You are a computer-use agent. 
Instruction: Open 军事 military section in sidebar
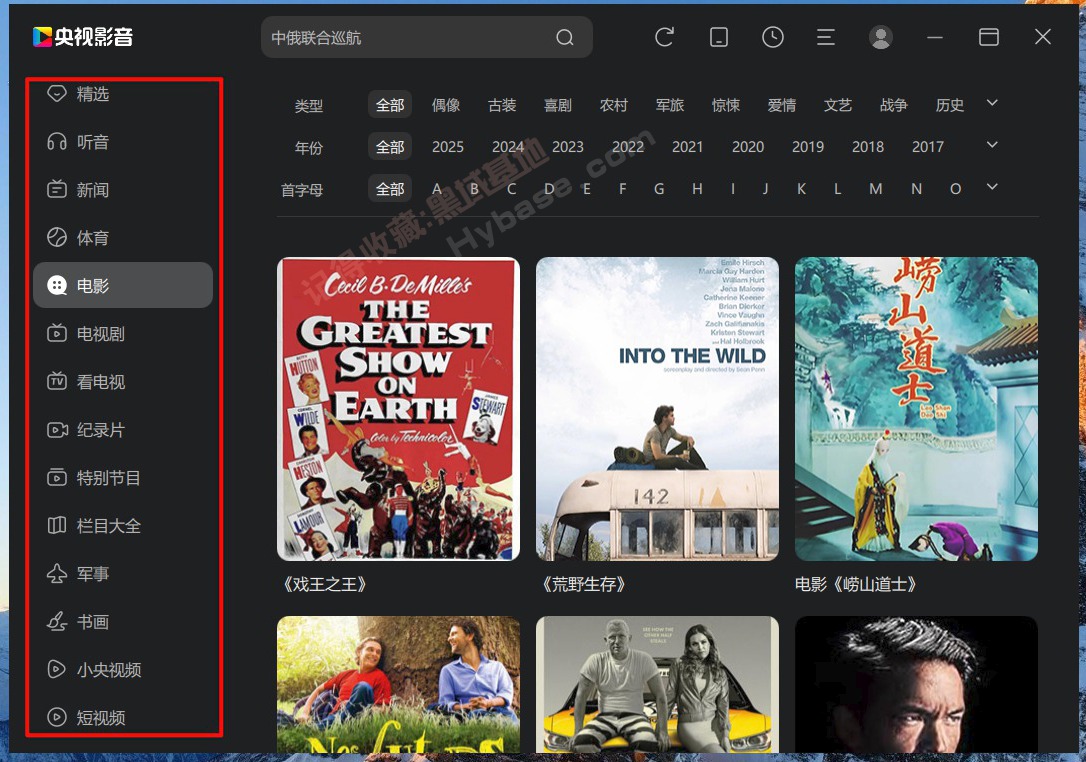92,574
